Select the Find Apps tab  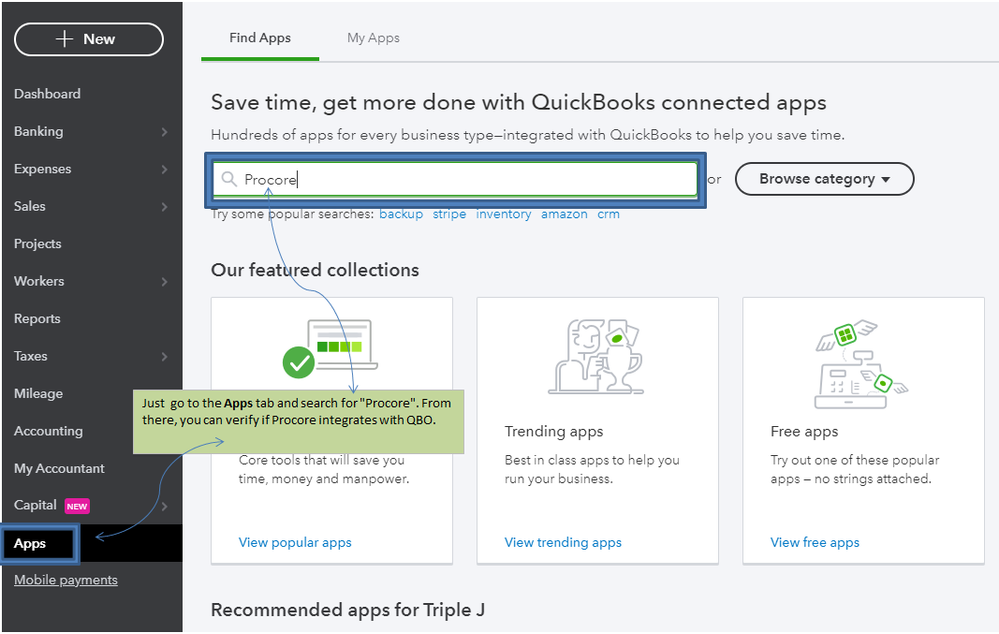tap(260, 38)
